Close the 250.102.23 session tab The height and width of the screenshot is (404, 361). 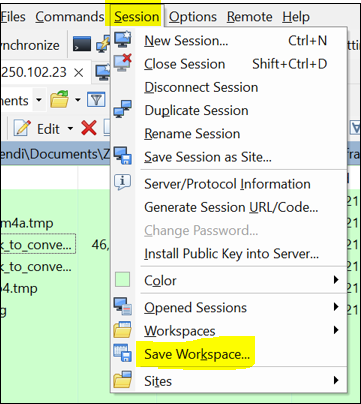coord(79,72)
